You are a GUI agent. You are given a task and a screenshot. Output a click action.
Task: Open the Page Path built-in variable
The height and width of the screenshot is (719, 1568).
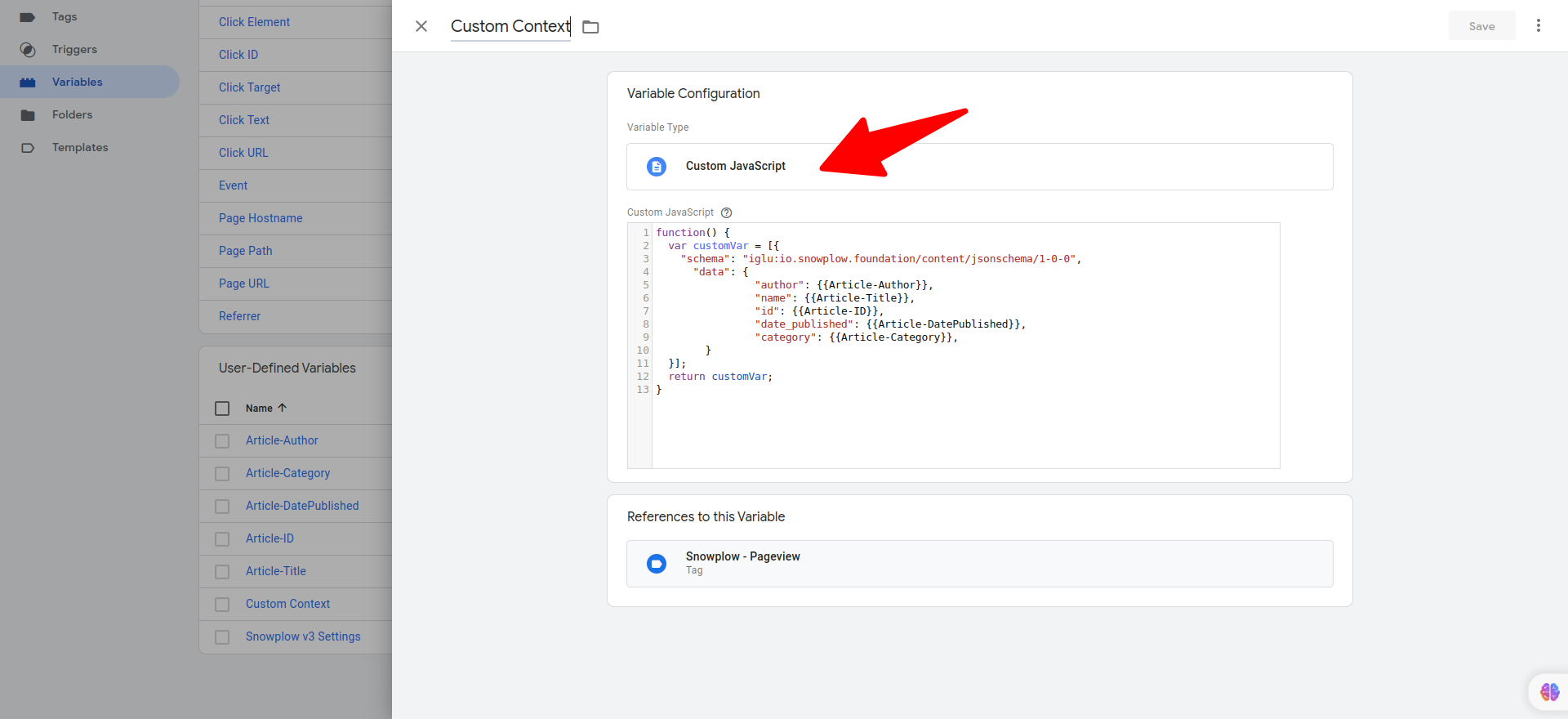tap(246, 251)
